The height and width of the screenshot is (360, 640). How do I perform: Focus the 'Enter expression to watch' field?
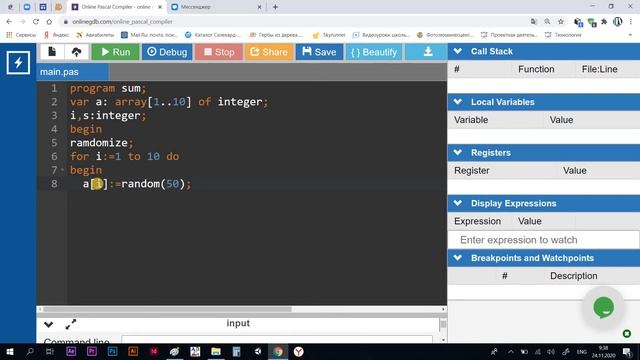[543, 240]
